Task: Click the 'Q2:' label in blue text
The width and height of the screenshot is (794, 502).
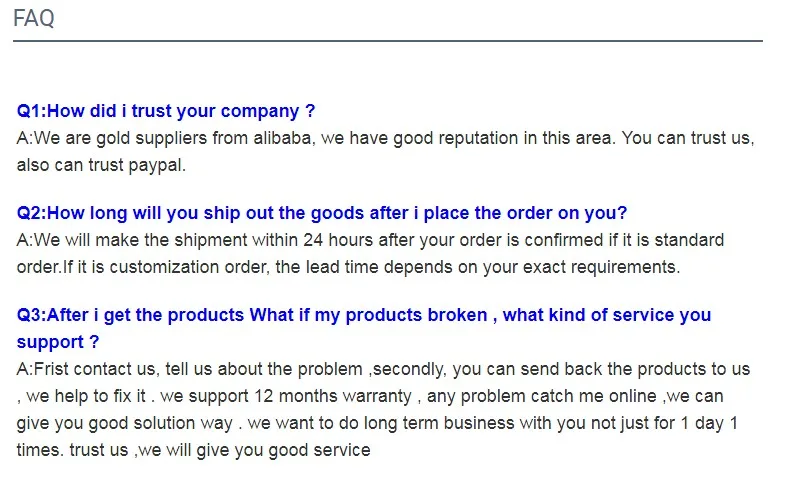Action: click(31, 213)
